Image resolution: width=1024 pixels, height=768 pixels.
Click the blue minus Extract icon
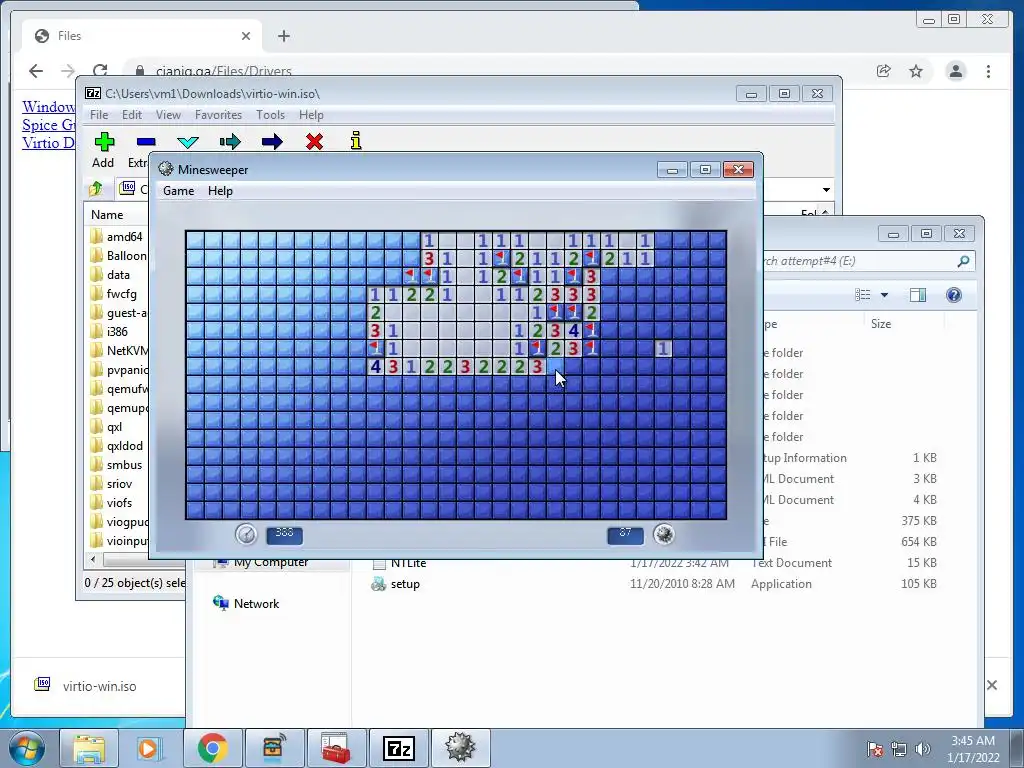(146, 141)
